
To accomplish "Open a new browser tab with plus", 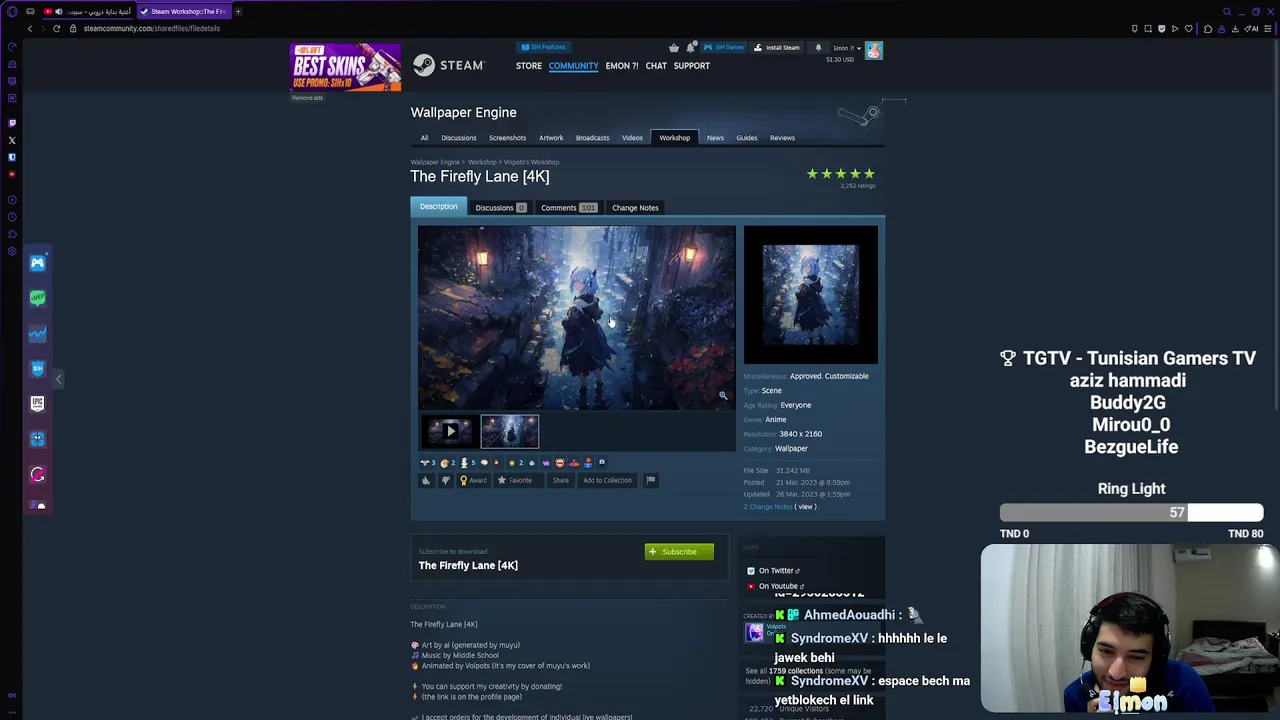I will 238,11.
